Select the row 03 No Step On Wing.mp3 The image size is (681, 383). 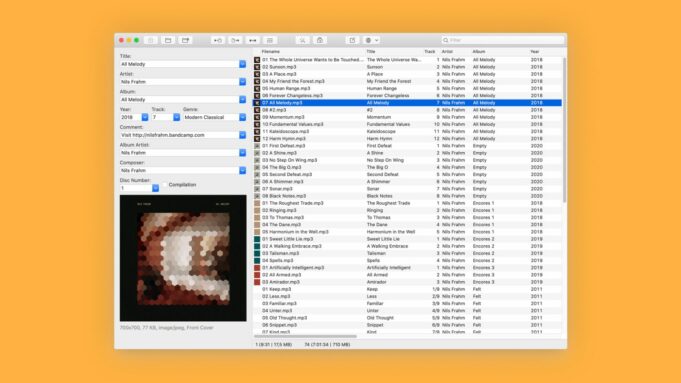coord(407,160)
